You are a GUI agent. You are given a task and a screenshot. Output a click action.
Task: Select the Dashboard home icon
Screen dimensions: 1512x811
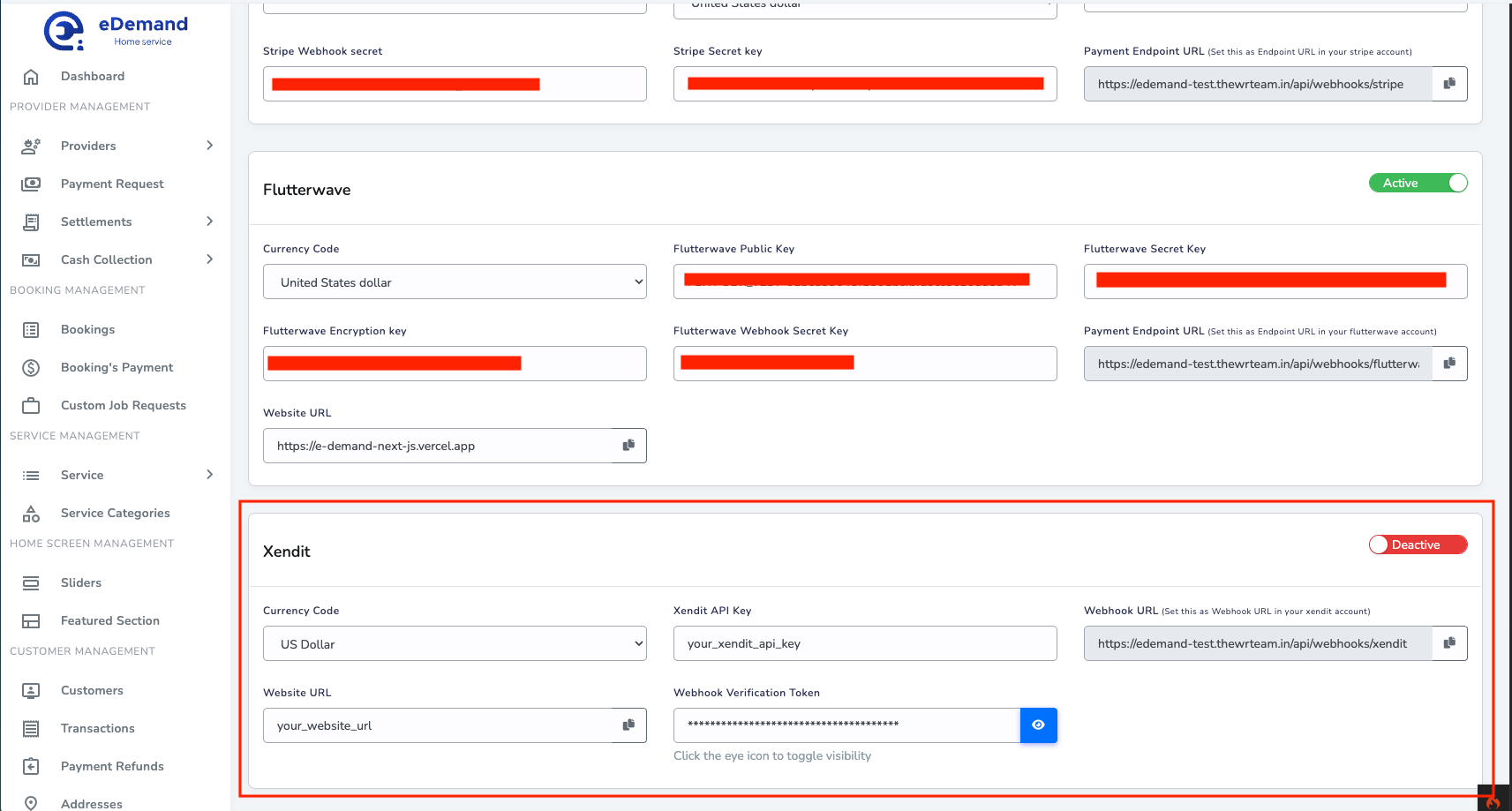(x=30, y=76)
